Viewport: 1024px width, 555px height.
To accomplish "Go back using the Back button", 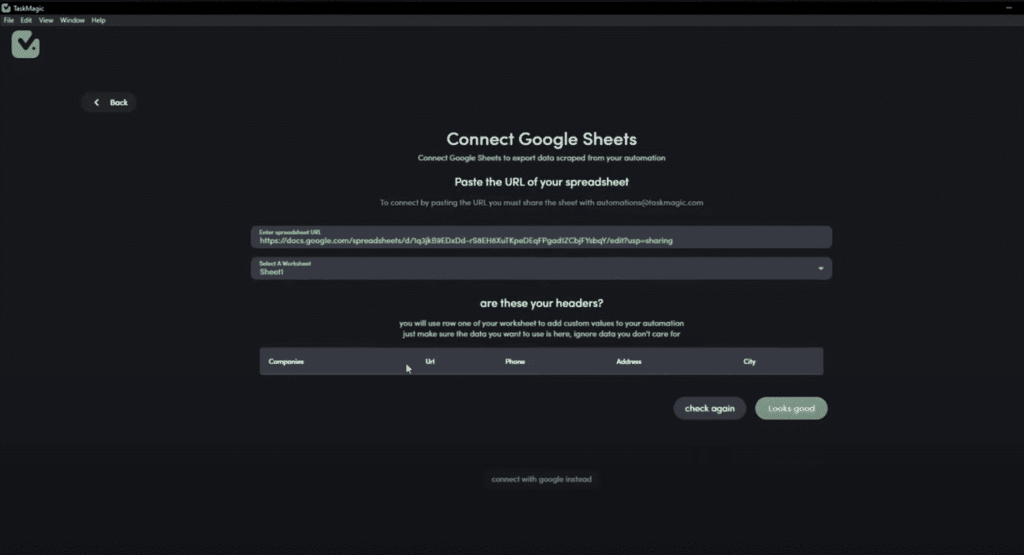I will point(109,102).
